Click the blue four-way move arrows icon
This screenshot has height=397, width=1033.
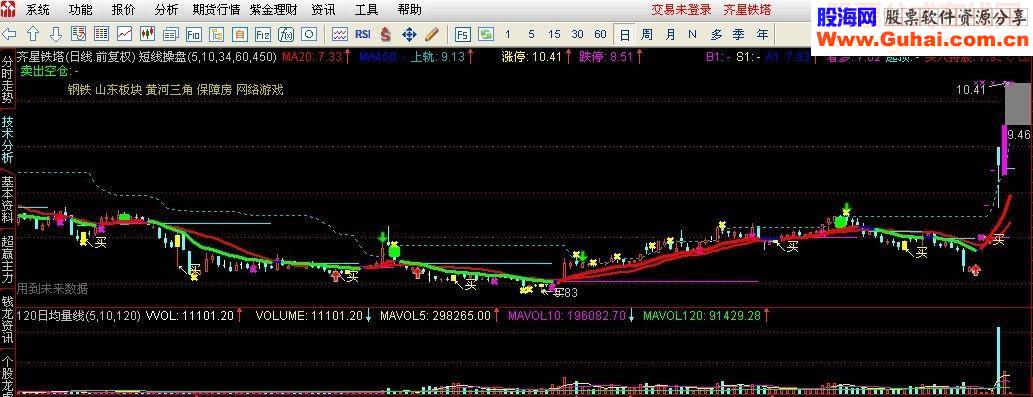point(408,34)
